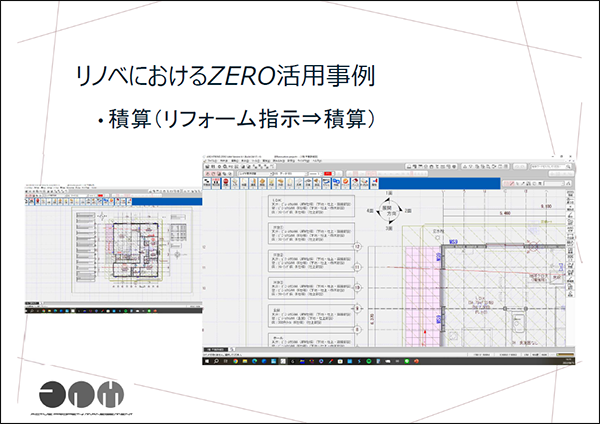
Task: Open the orange PowerPoint icon on the taskbar
Action: coord(417,361)
